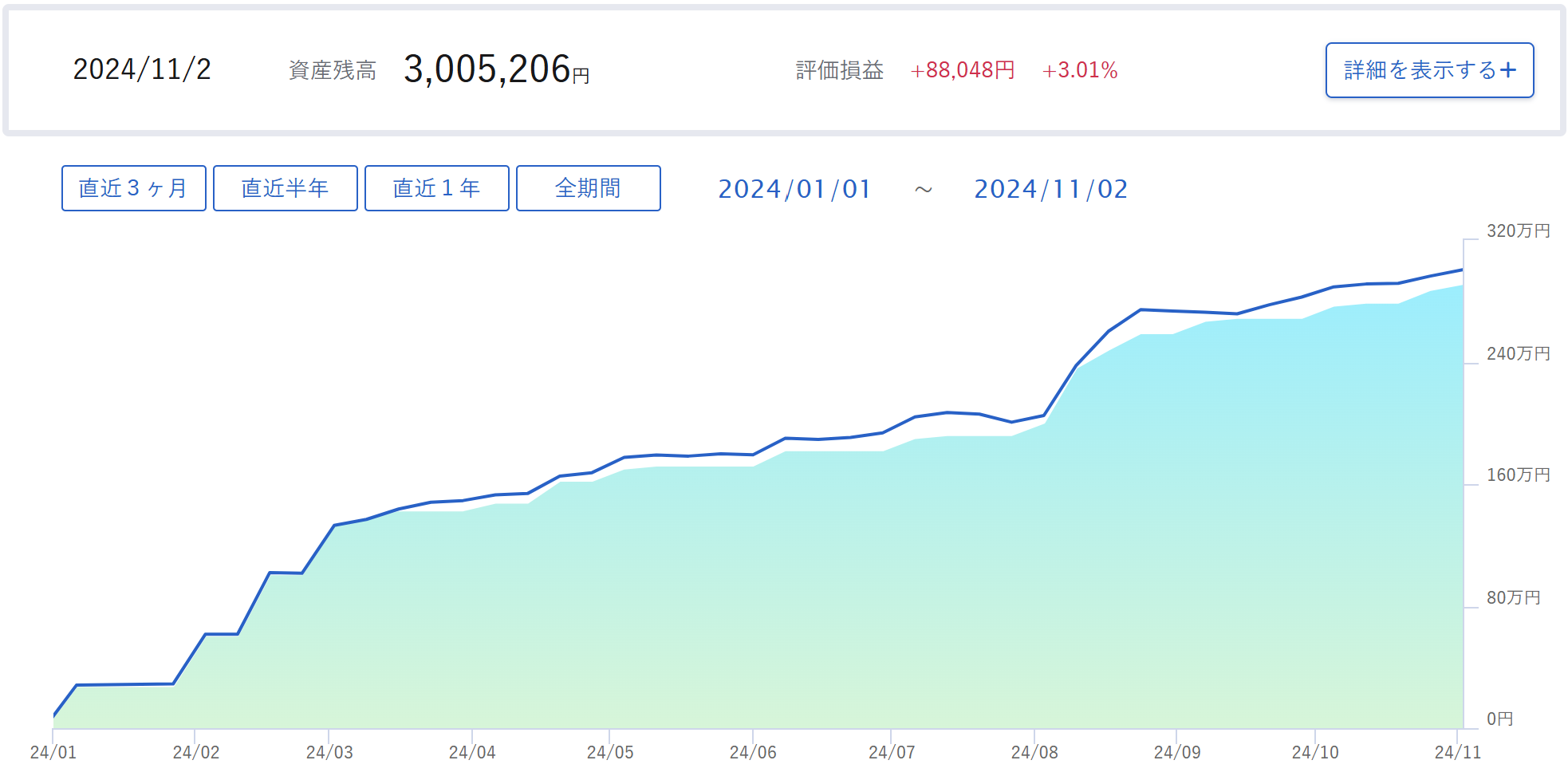1568x772 pixels.
Task: Click the 資産残高 label
Action: [333, 70]
